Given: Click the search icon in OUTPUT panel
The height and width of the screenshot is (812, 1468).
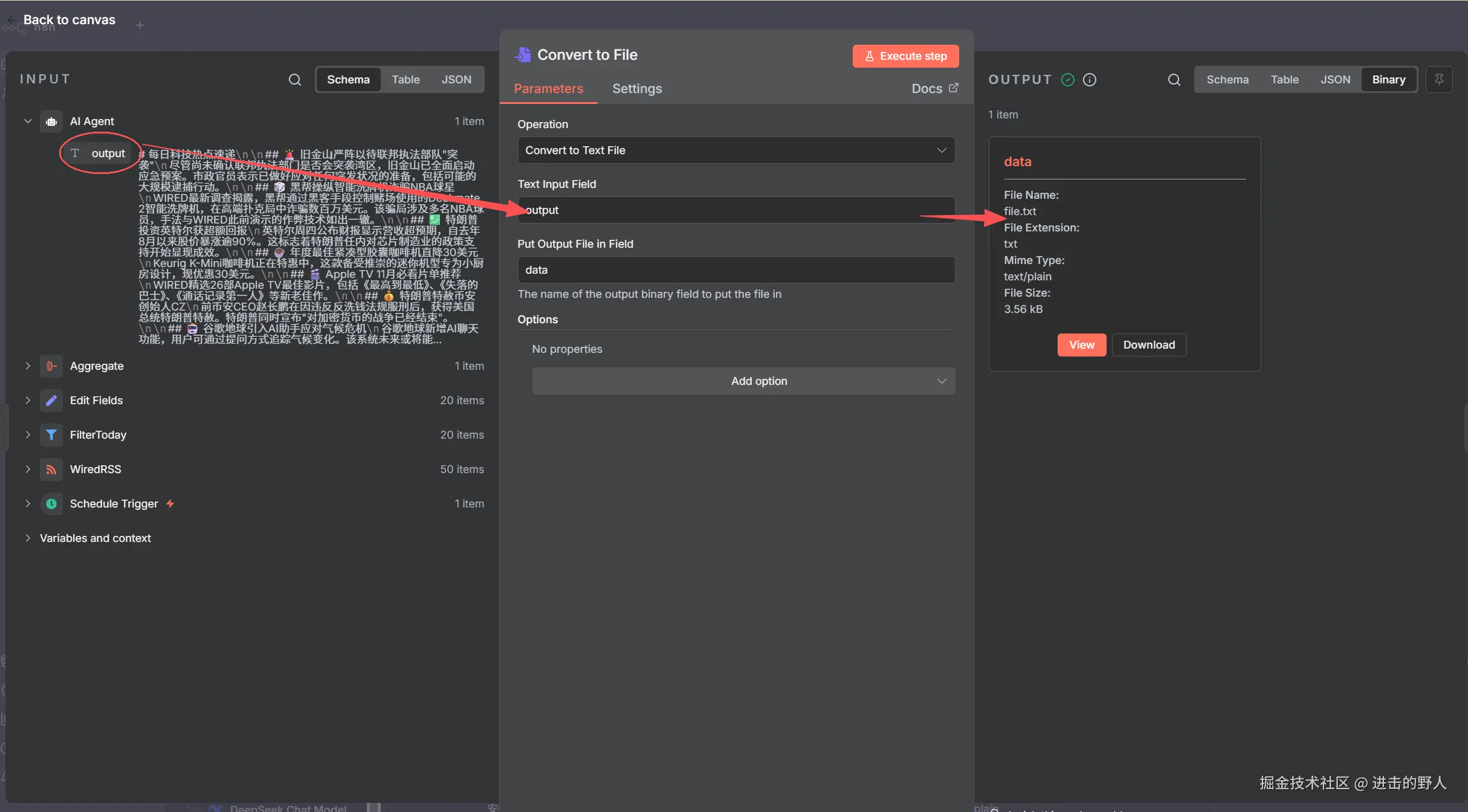Looking at the screenshot, I should [1174, 79].
